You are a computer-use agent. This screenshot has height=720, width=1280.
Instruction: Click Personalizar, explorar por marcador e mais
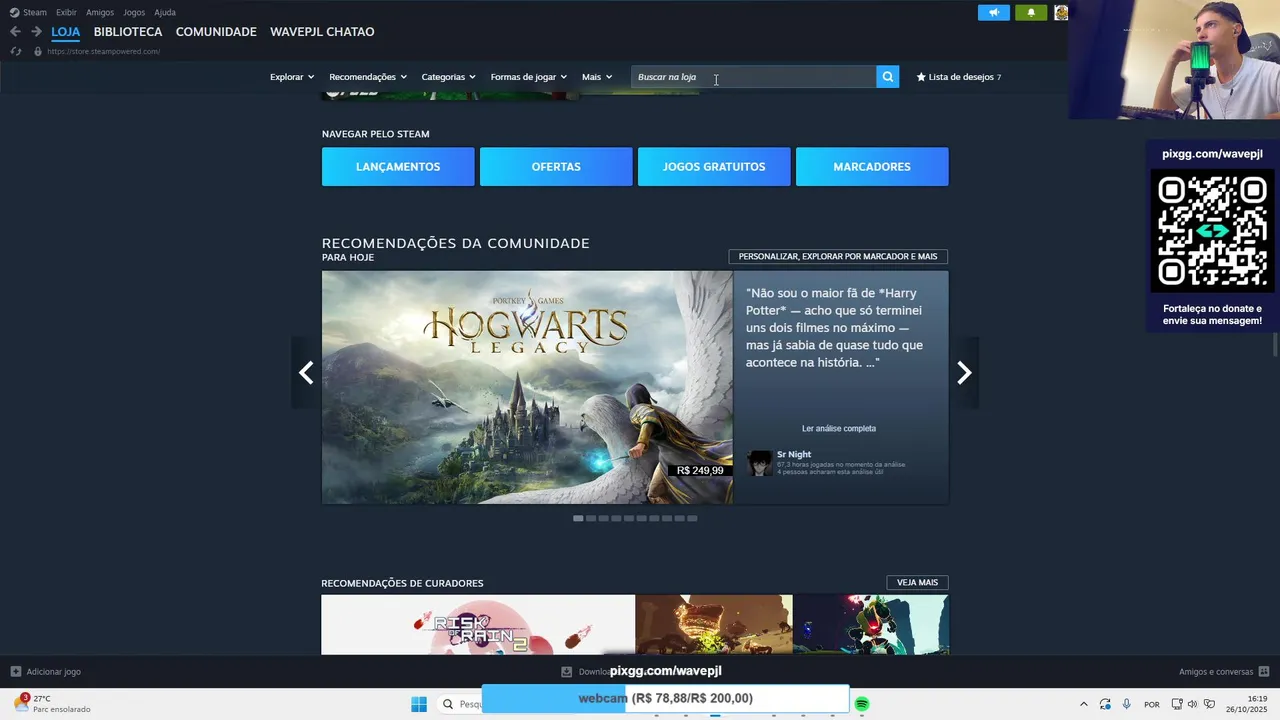pyautogui.click(x=838, y=257)
